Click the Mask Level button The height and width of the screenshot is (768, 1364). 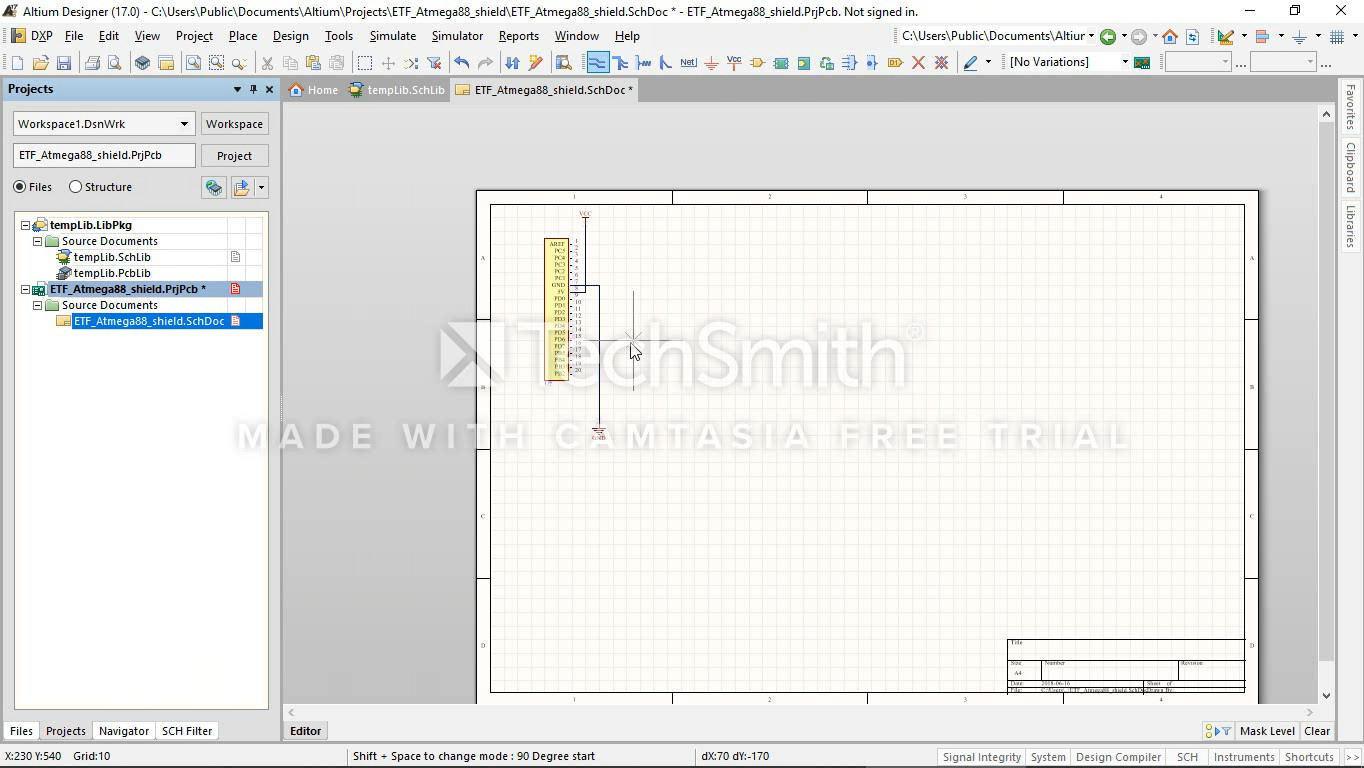[1267, 731]
